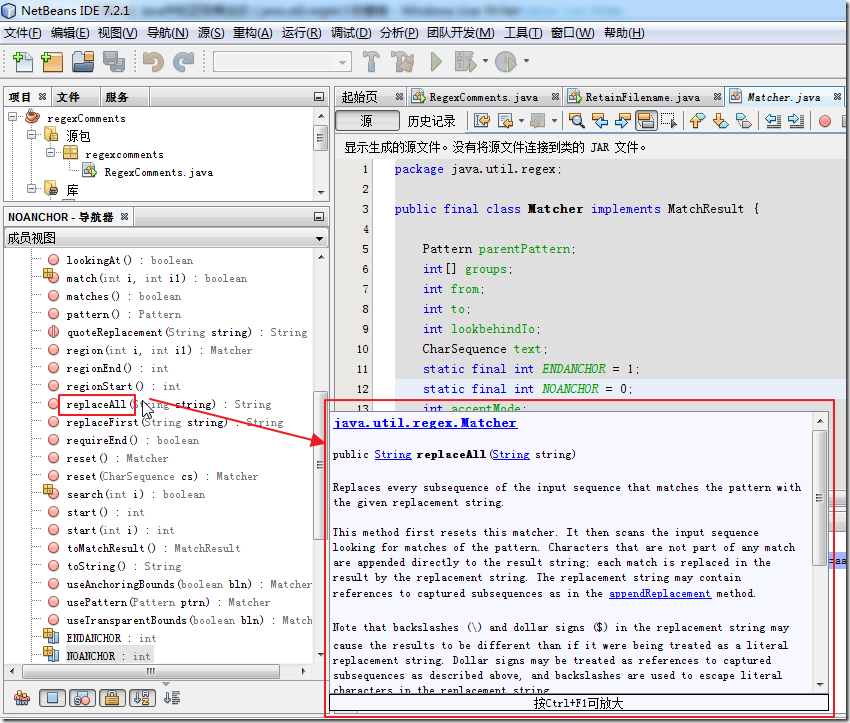Close the 起始页 tab
The height and width of the screenshot is (723, 850).
tap(399, 96)
